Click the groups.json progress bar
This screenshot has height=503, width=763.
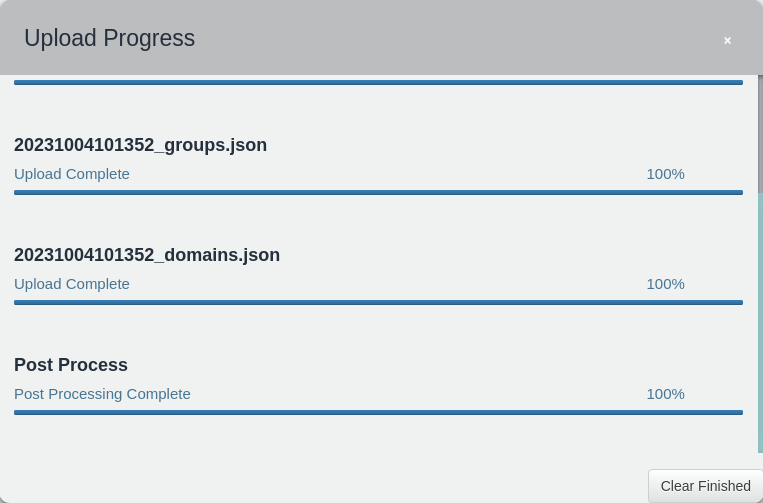pyautogui.click(x=378, y=193)
